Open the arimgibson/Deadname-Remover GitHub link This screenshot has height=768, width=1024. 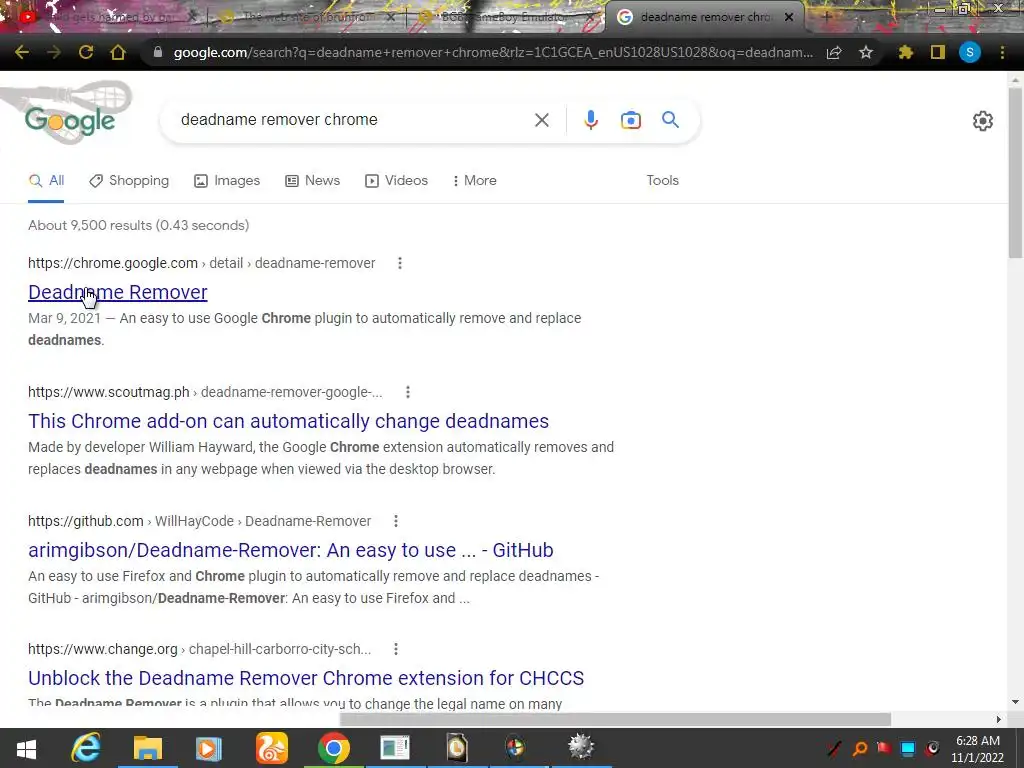291,550
